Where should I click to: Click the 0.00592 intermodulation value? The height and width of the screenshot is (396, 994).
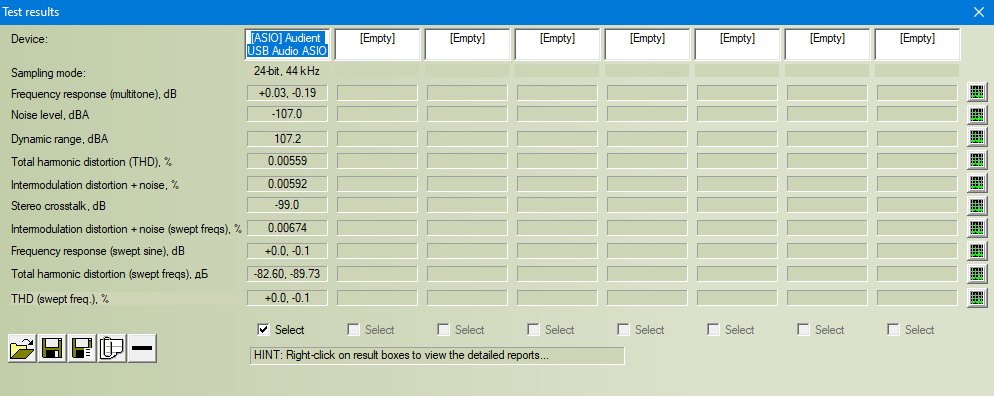click(x=287, y=184)
